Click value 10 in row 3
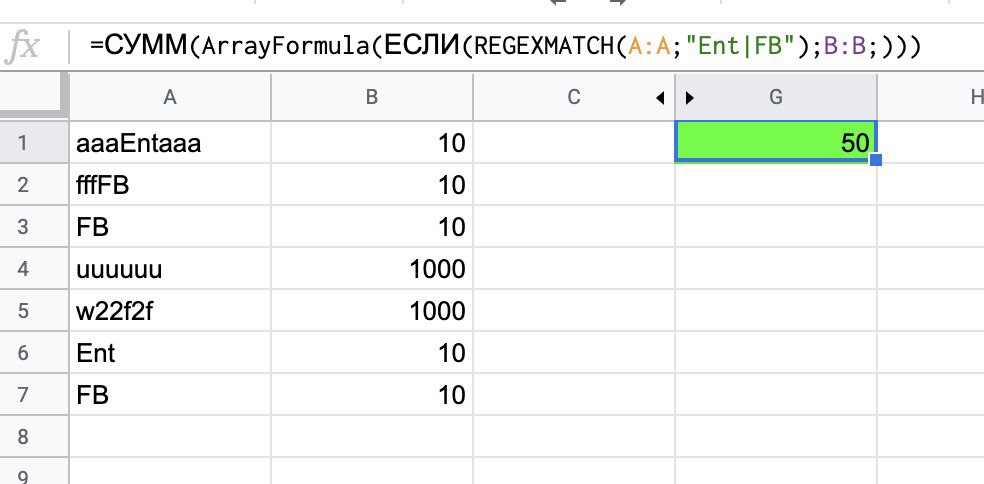 (372, 227)
